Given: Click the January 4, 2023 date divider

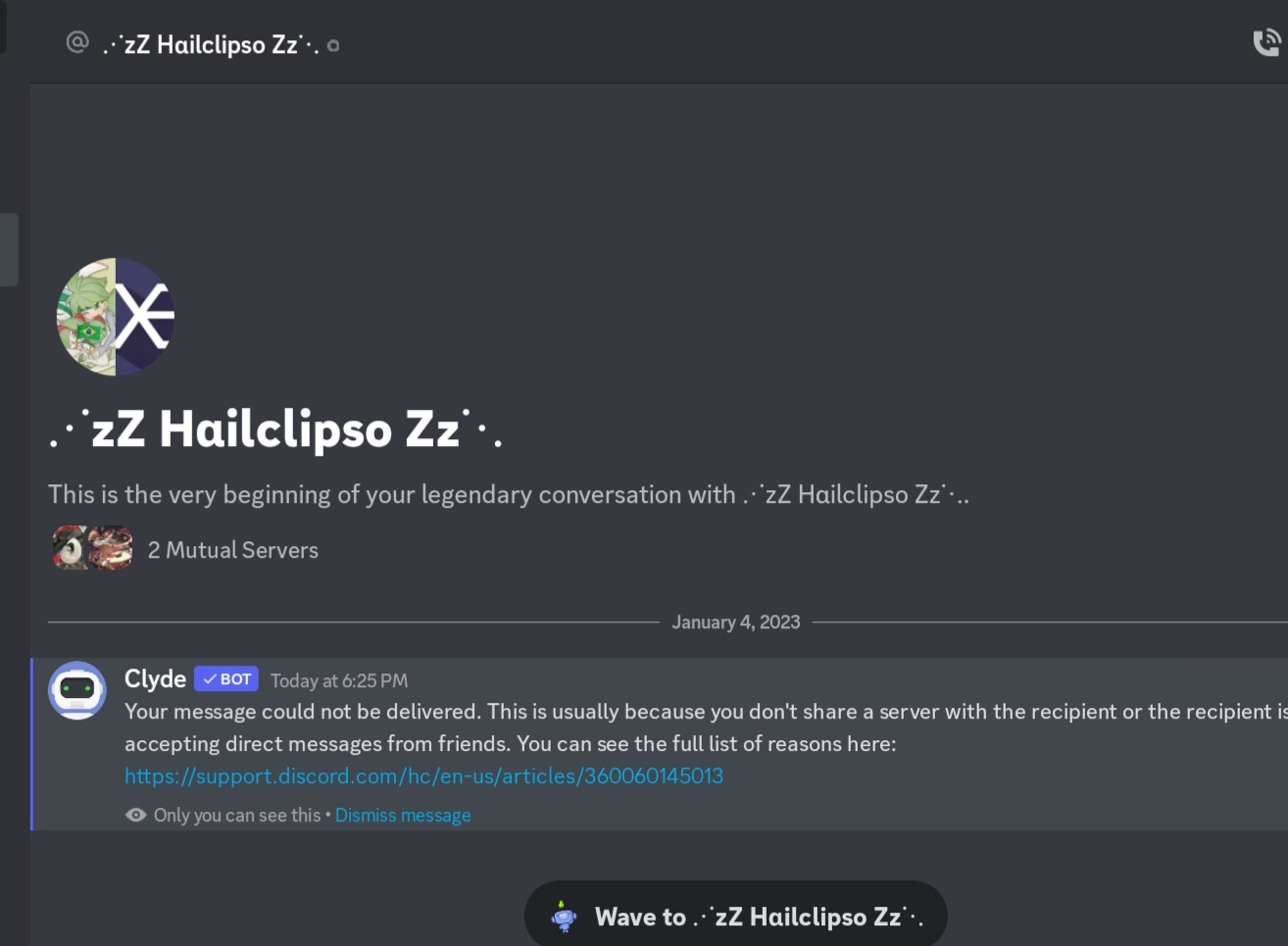Looking at the screenshot, I should (736, 622).
